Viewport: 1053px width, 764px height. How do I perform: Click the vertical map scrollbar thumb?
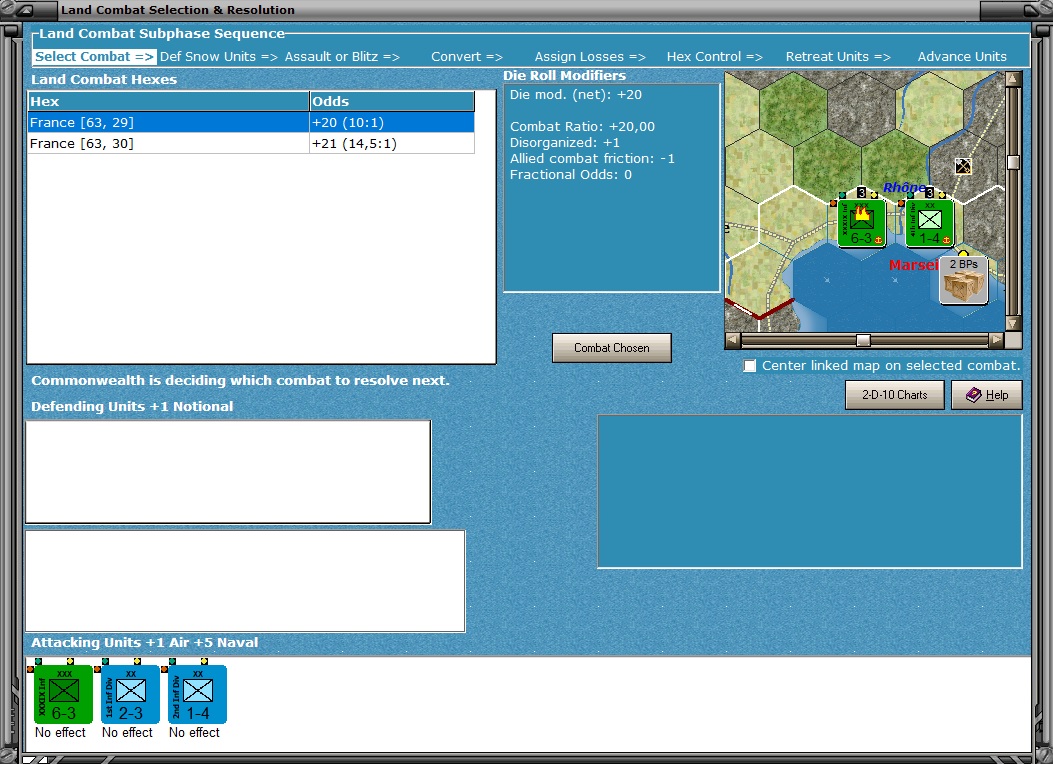click(1013, 162)
